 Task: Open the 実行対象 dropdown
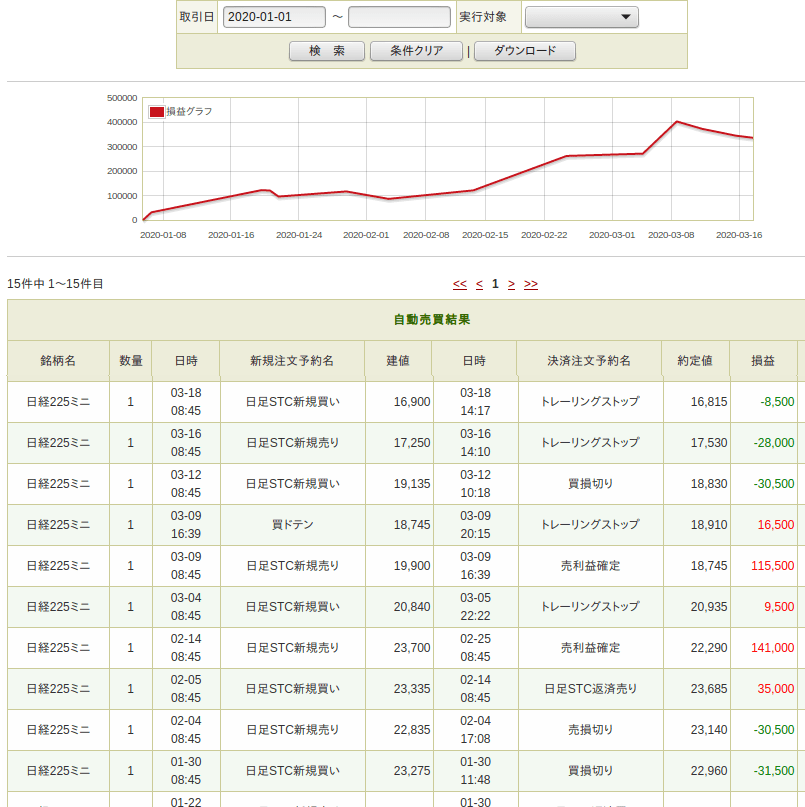(x=581, y=17)
